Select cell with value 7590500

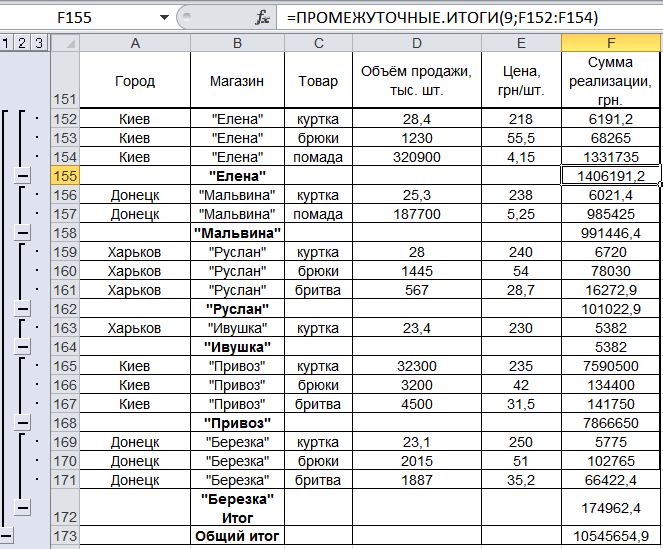coord(611,365)
